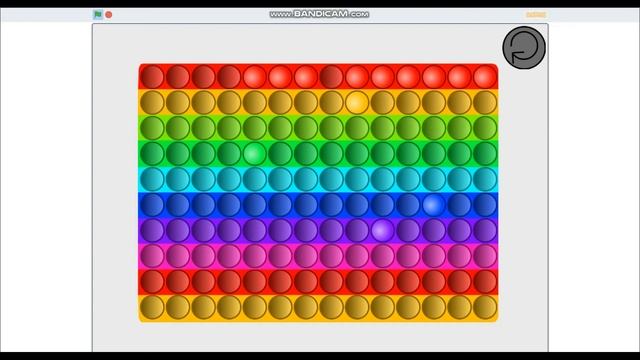Pop the second bubble in the light green row

click(178, 128)
